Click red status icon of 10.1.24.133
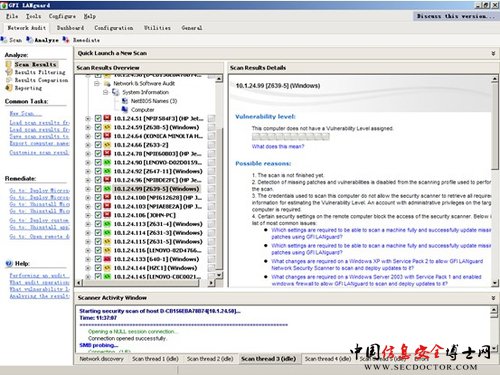This screenshot has height=375, width=500. (x=107, y=259)
